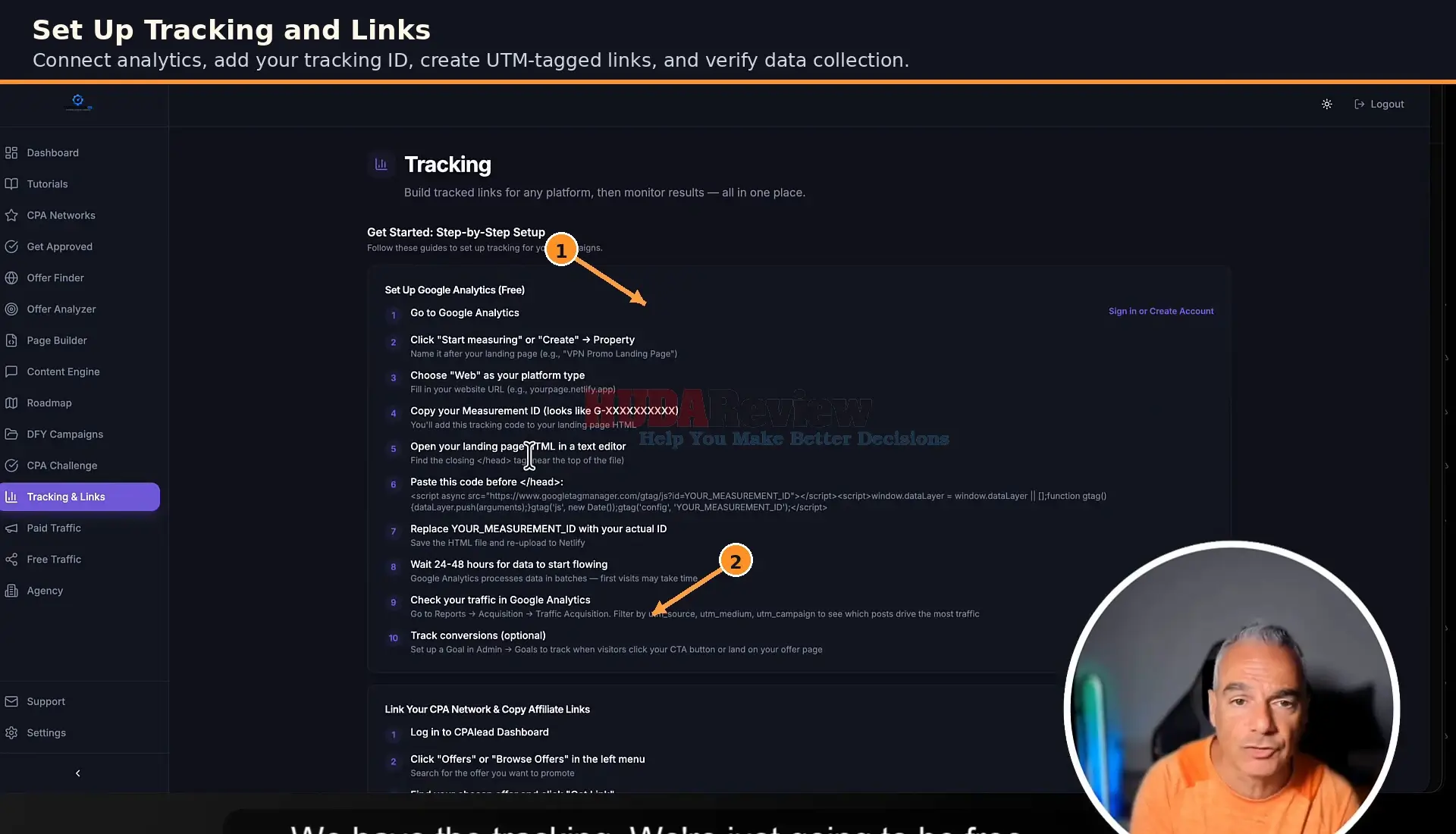Click the Sign in or Create Account link
This screenshot has height=834, width=1456.
pos(1160,311)
